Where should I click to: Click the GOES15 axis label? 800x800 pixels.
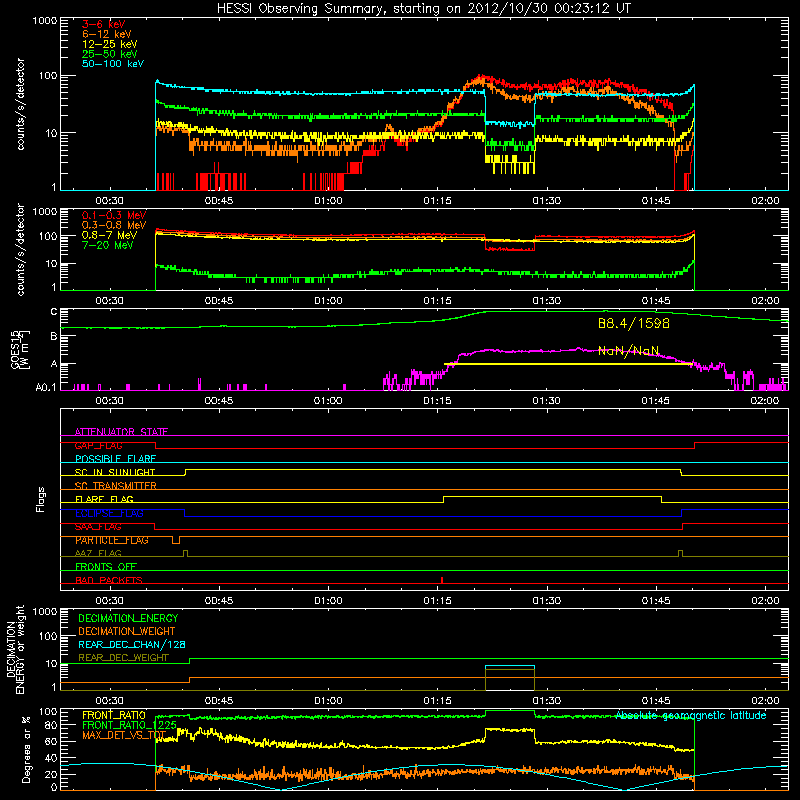coord(20,350)
